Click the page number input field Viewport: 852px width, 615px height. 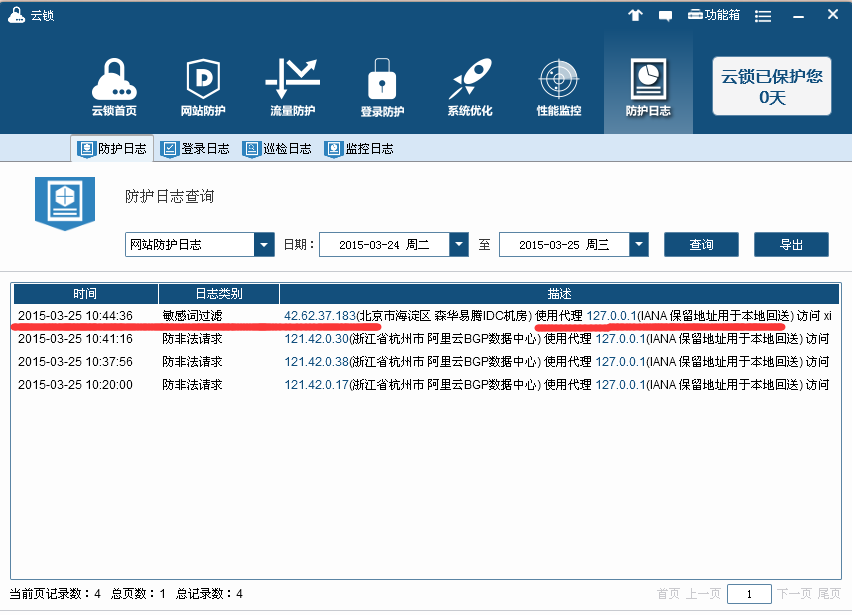pos(748,594)
